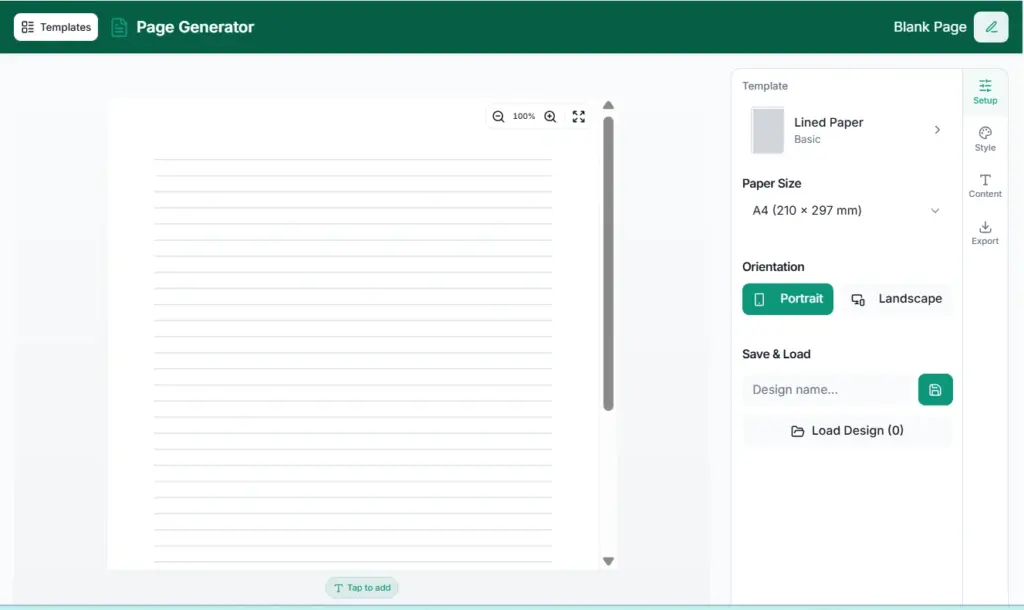Viewport: 1024px width, 610px height.
Task: Click the Page Generator document logo icon
Action: 119,27
